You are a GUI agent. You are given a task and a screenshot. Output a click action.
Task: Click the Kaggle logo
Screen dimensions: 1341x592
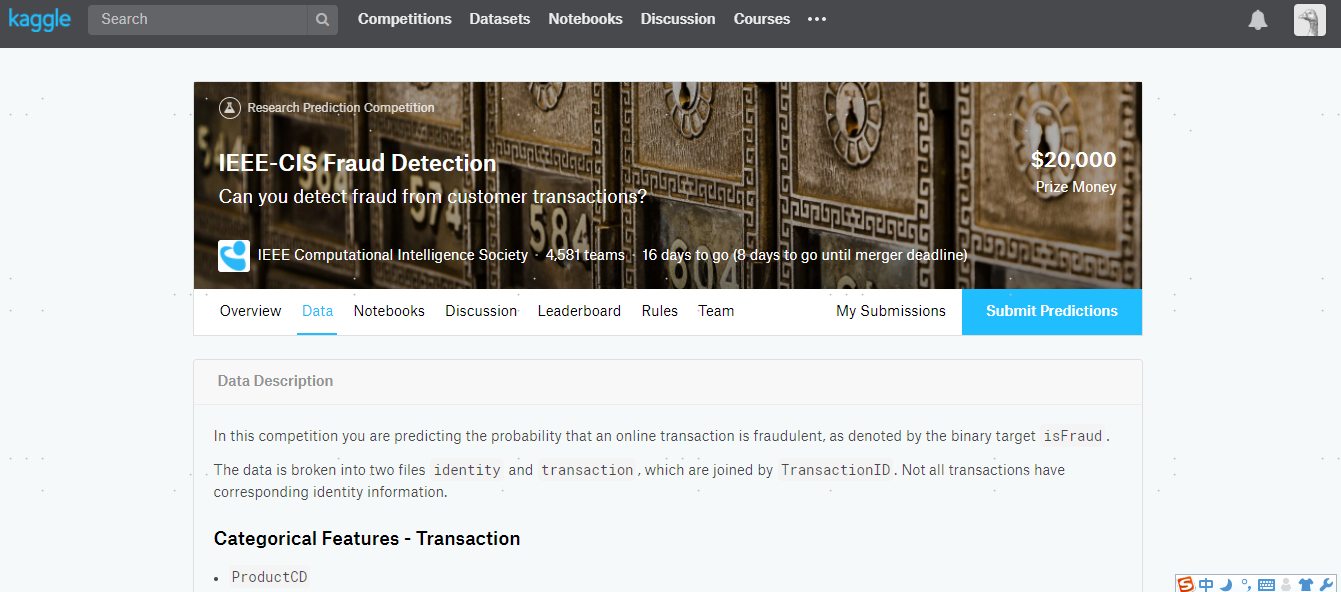(x=40, y=19)
